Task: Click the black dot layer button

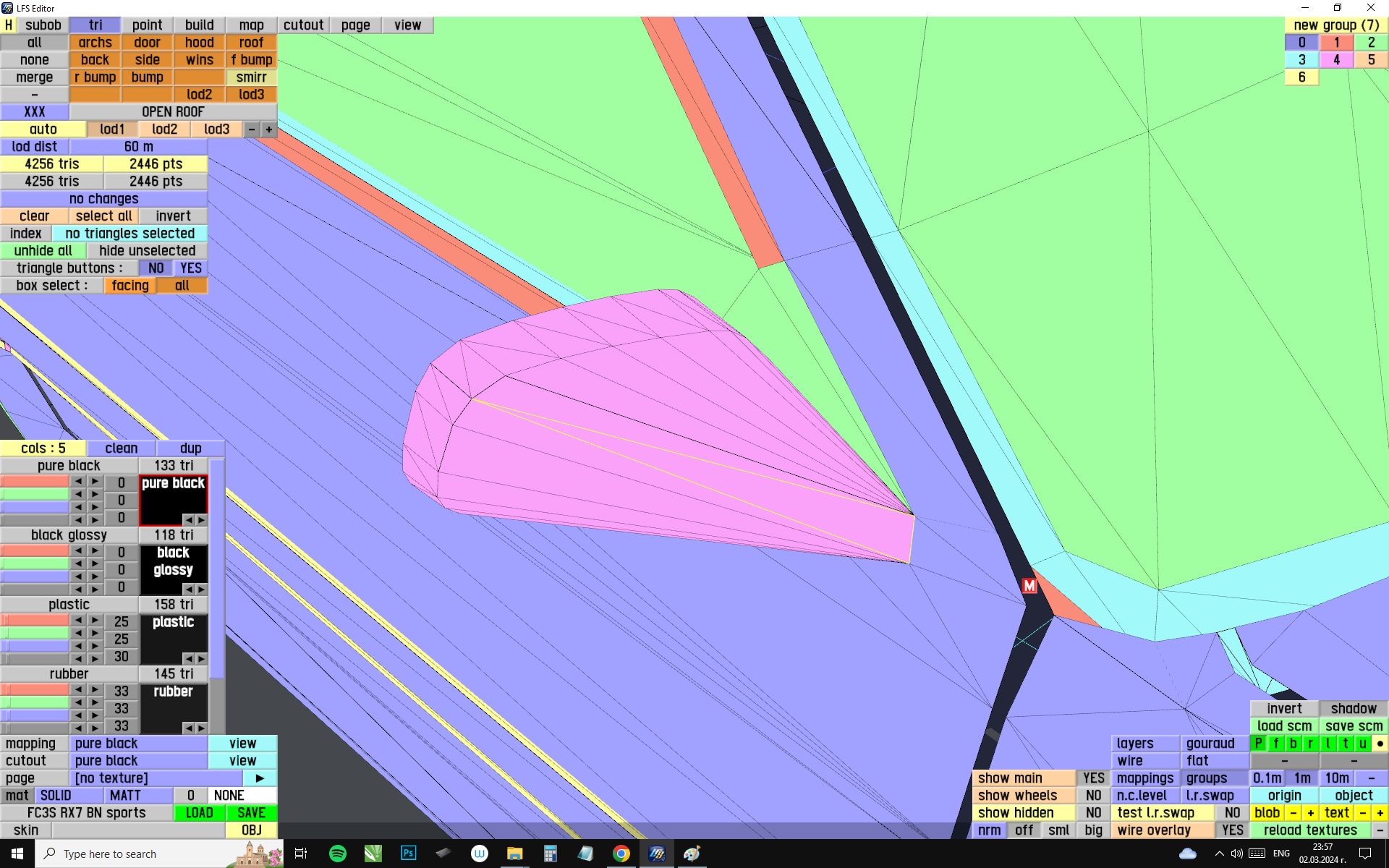Action: pos(1380,744)
